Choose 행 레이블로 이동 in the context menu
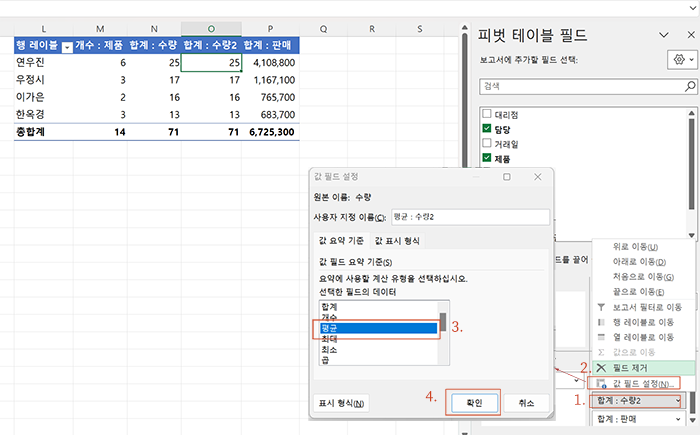The height and width of the screenshot is (435, 700). click(x=643, y=322)
